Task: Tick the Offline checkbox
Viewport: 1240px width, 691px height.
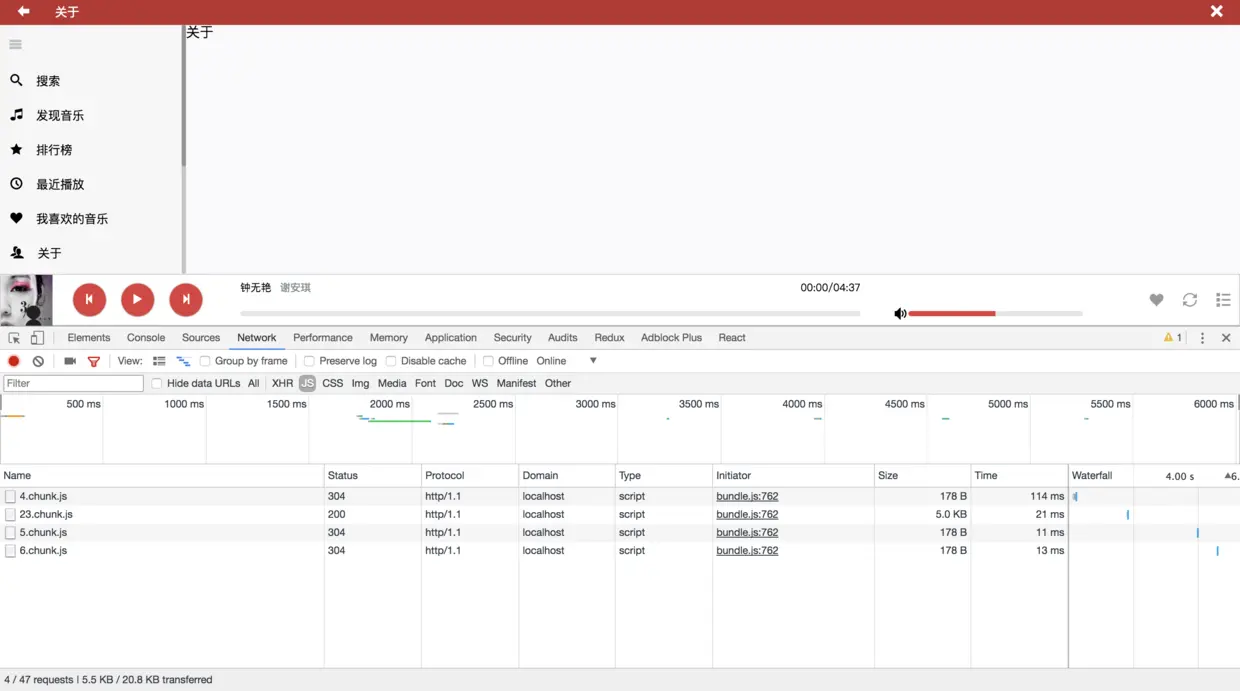Action: [x=488, y=361]
